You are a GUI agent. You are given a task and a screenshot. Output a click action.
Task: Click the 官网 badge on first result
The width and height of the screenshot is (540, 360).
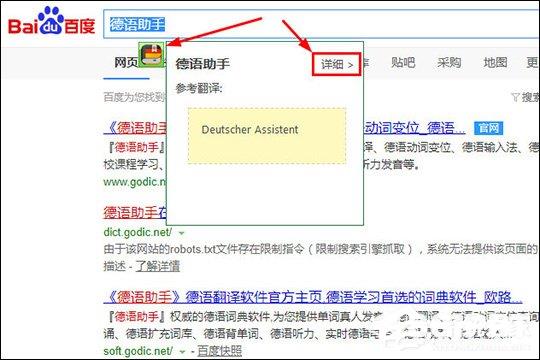click(488, 128)
